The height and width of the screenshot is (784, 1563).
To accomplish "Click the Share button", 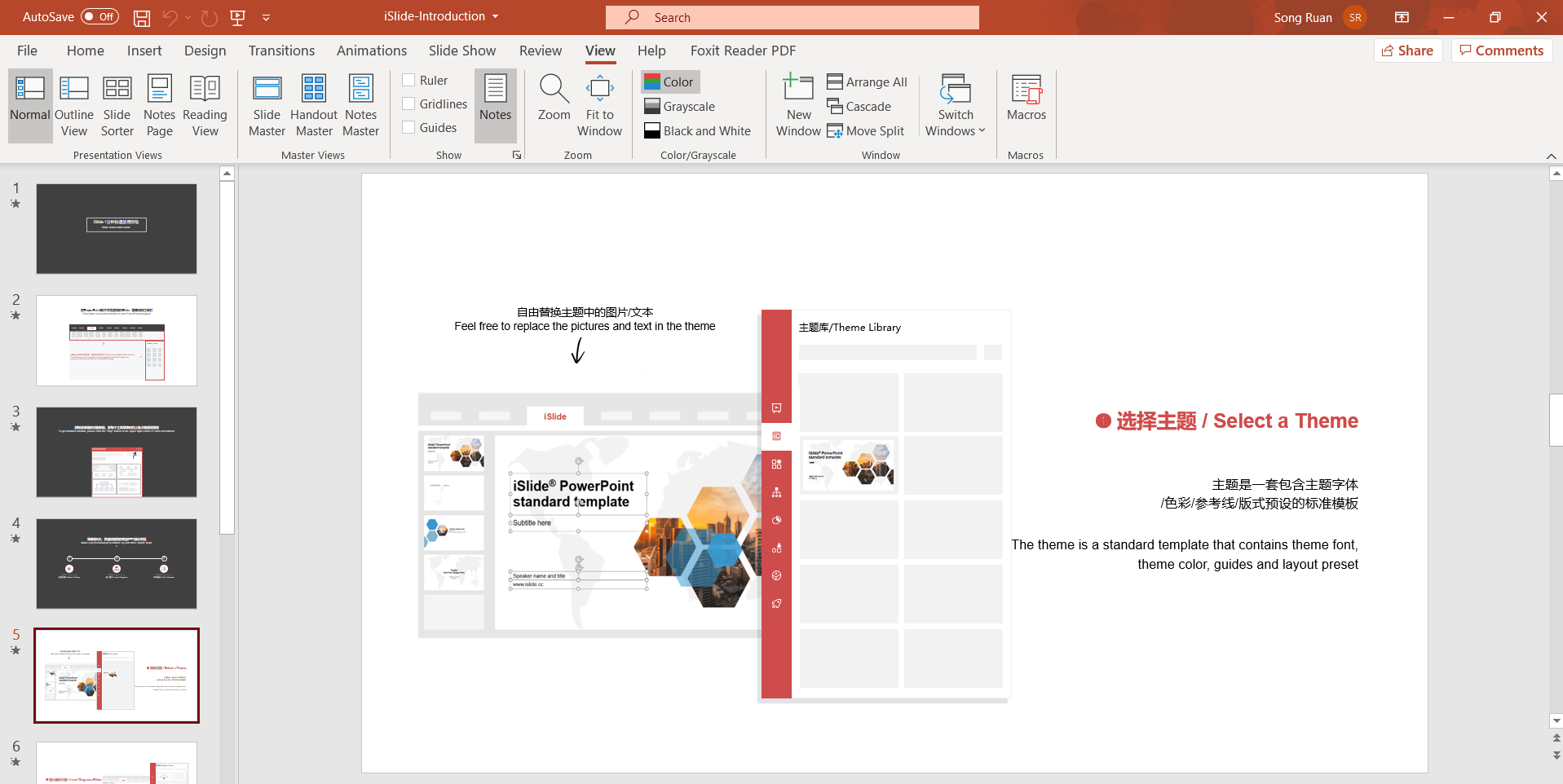I will click(1408, 51).
